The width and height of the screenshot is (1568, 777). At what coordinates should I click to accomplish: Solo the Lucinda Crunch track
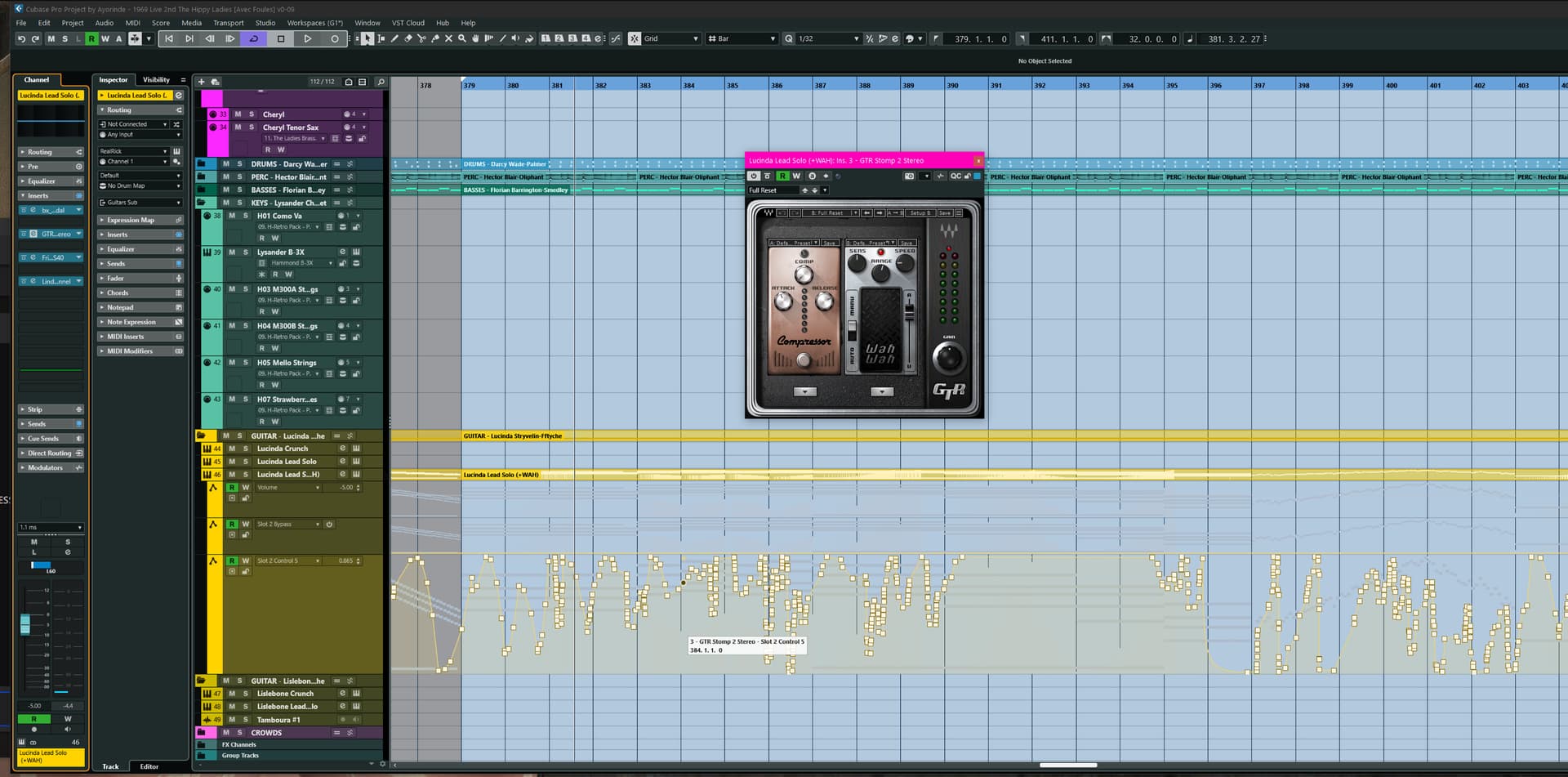point(245,449)
